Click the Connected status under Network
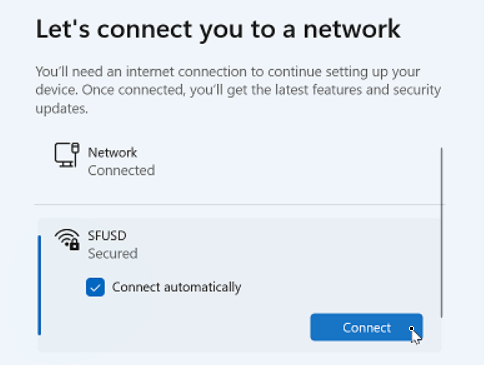This screenshot has height=365, width=484. (x=121, y=171)
